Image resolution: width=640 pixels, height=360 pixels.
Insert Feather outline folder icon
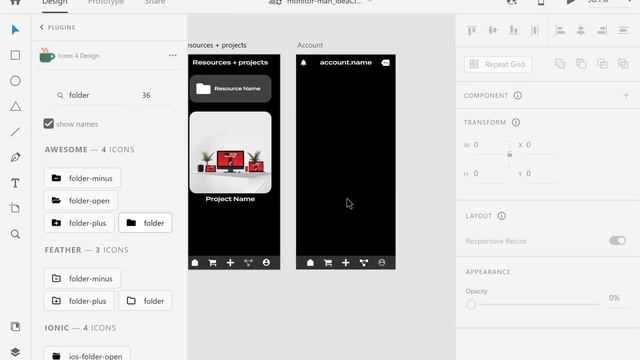(x=145, y=301)
